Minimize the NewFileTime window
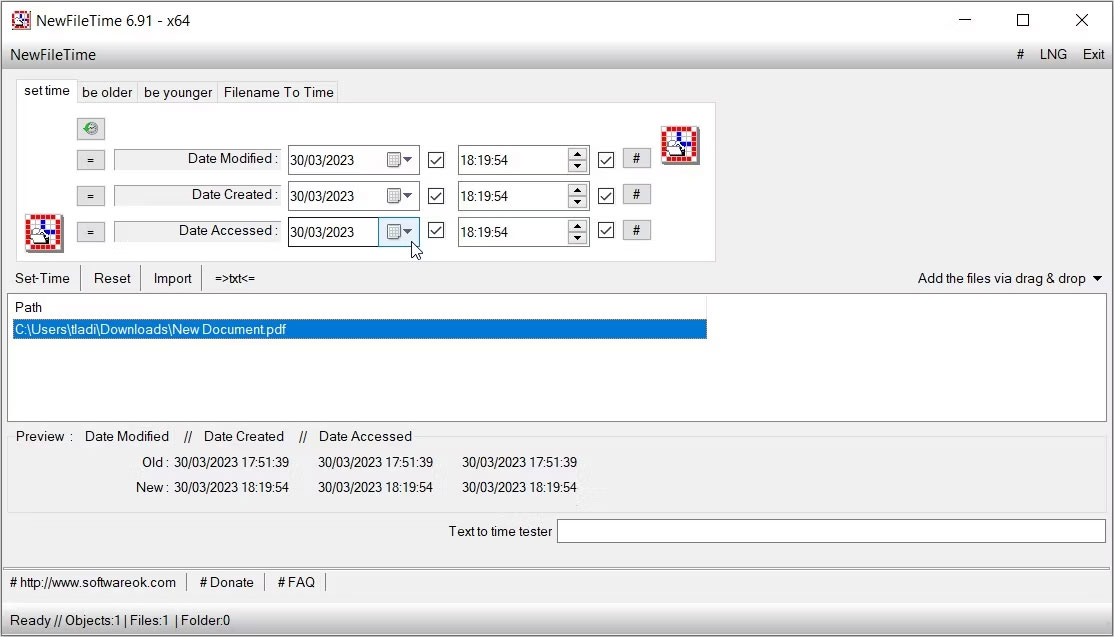The height and width of the screenshot is (637, 1114). click(x=965, y=20)
